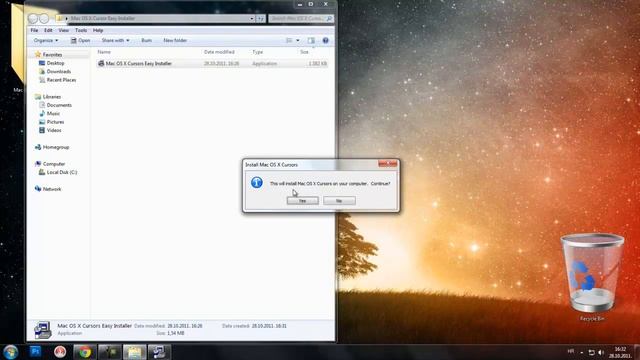Open the Tools menu in Explorer
This screenshot has width=640, height=360.
click(81, 30)
